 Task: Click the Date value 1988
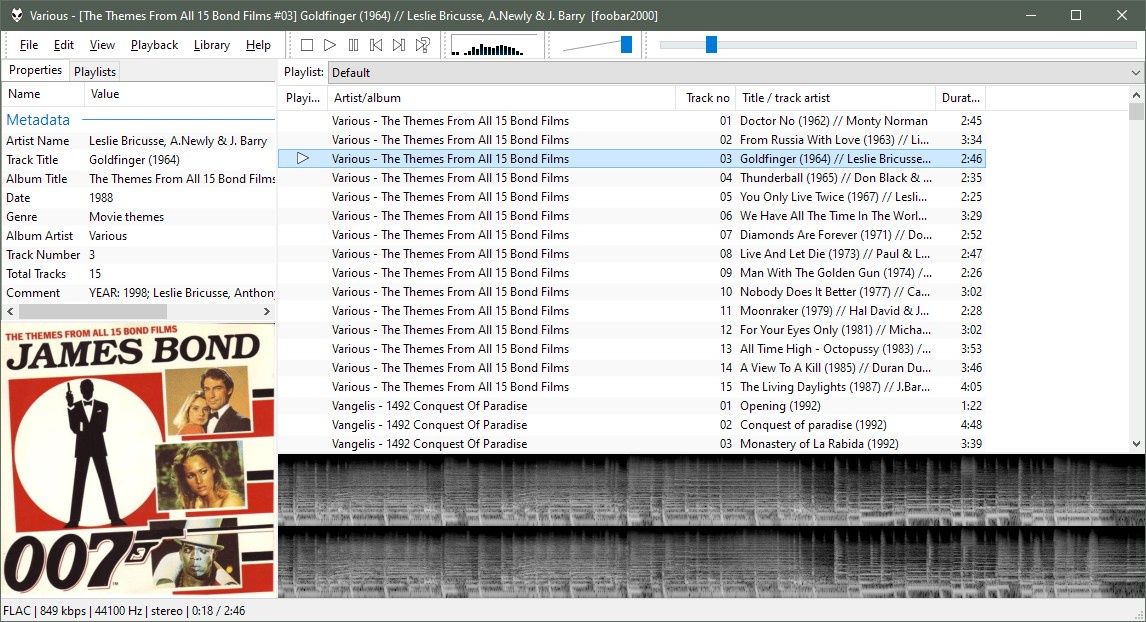pyautogui.click(x=101, y=198)
